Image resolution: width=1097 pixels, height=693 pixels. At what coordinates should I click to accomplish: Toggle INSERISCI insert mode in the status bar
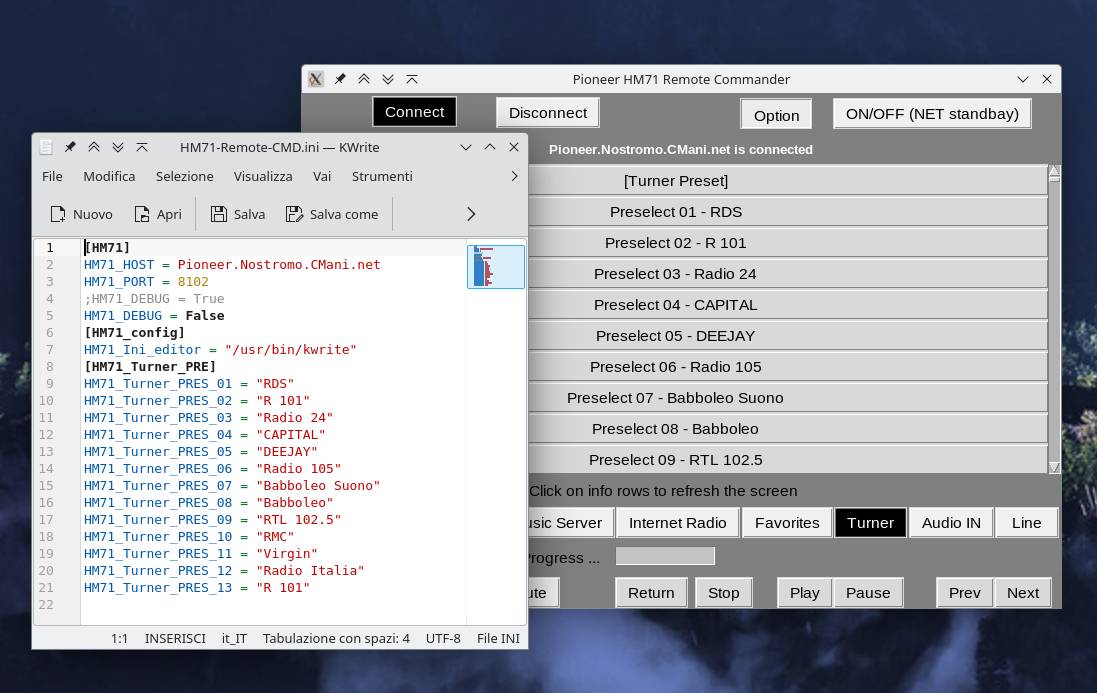[x=175, y=638]
